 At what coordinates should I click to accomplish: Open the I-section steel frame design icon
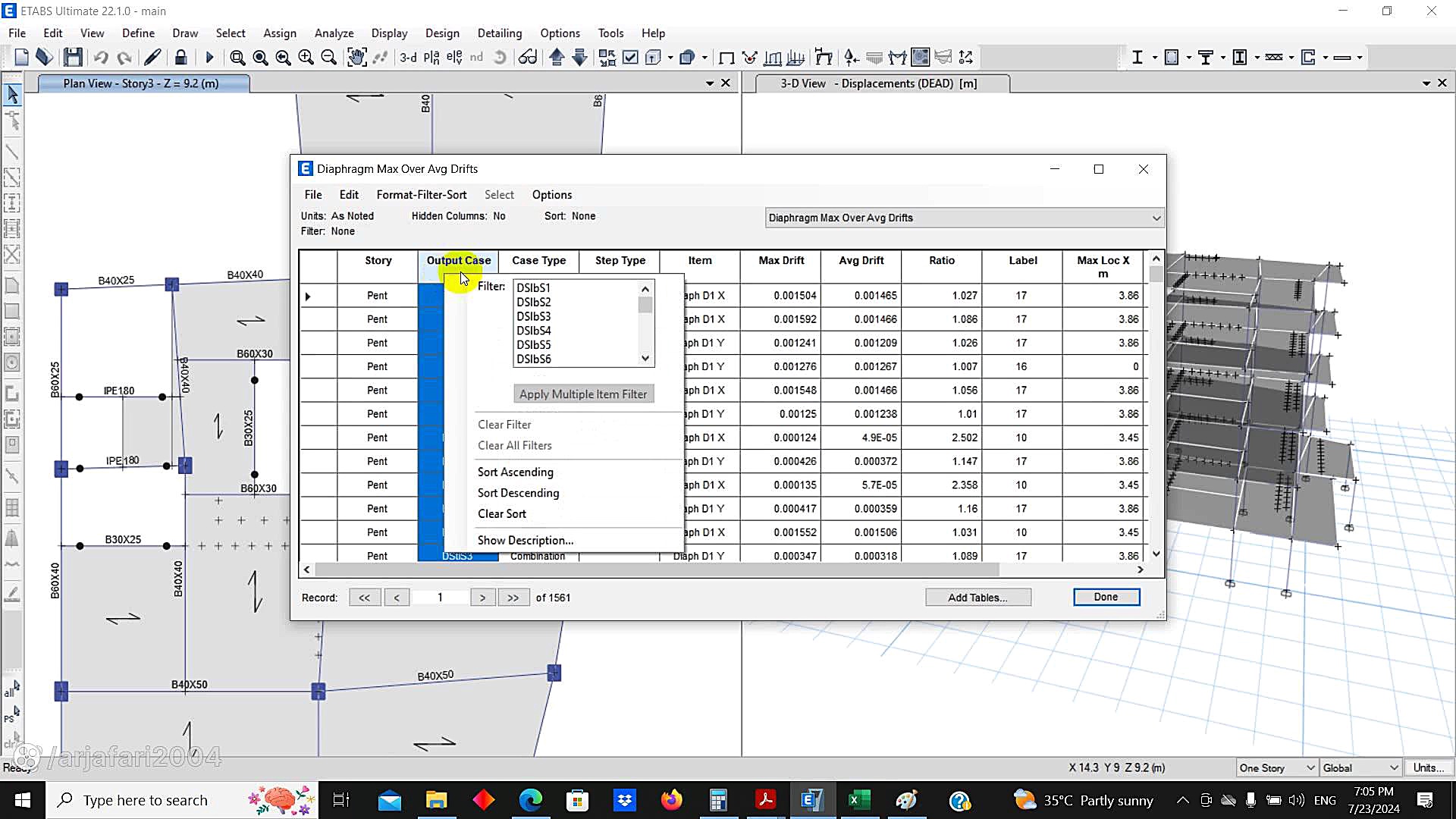click(x=1137, y=58)
